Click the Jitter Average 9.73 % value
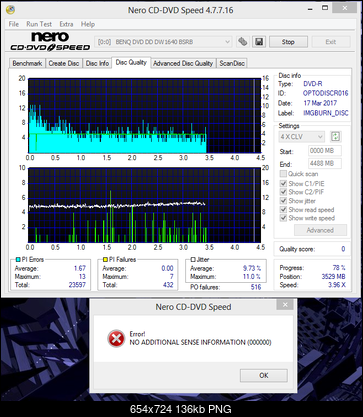 point(252,268)
